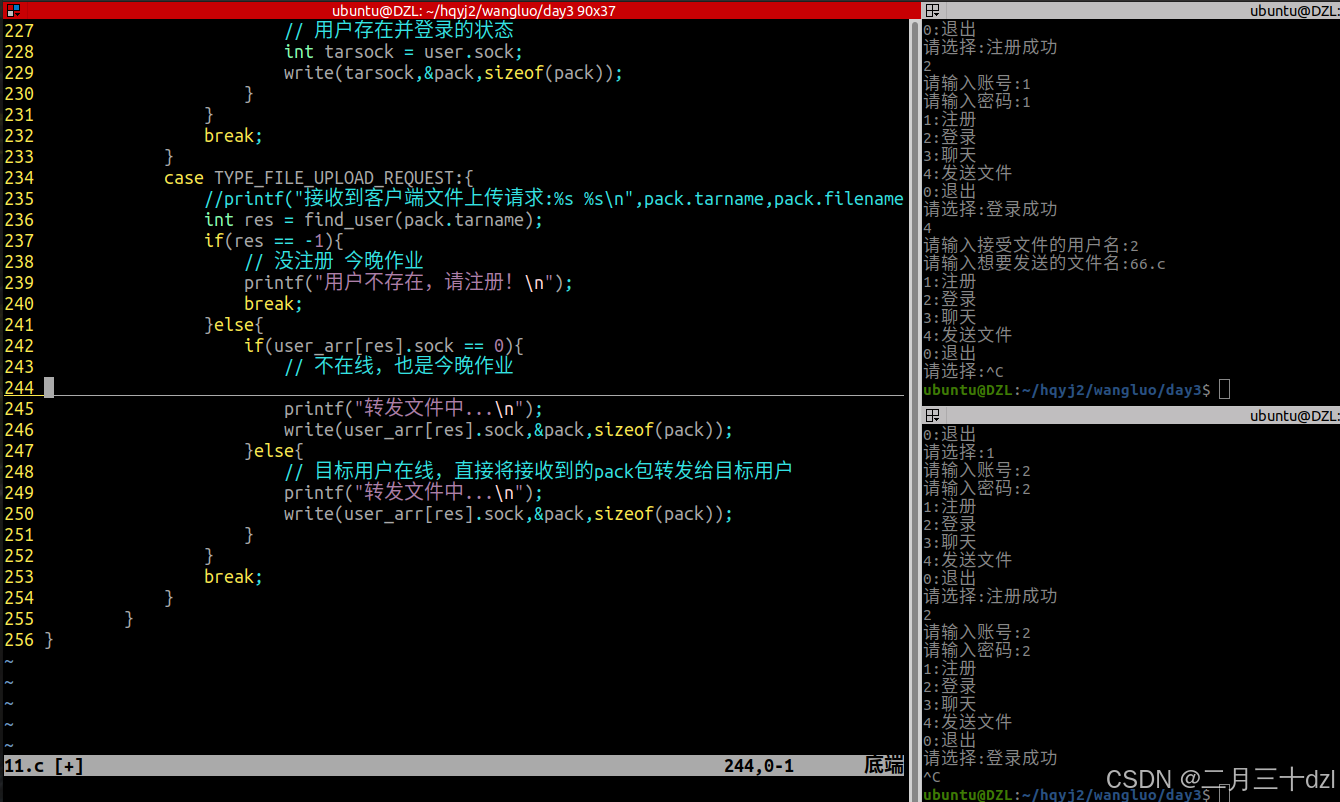Click shell prompt in top-right terminal
The height and width of the screenshot is (802, 1340).
click(x=1067, y=390)
